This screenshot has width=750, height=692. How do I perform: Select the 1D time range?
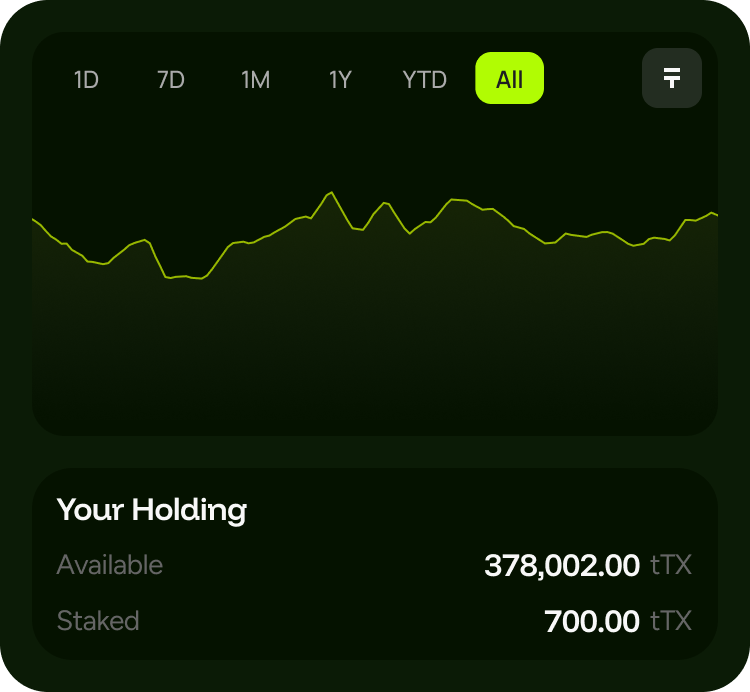tap(86, 80)
